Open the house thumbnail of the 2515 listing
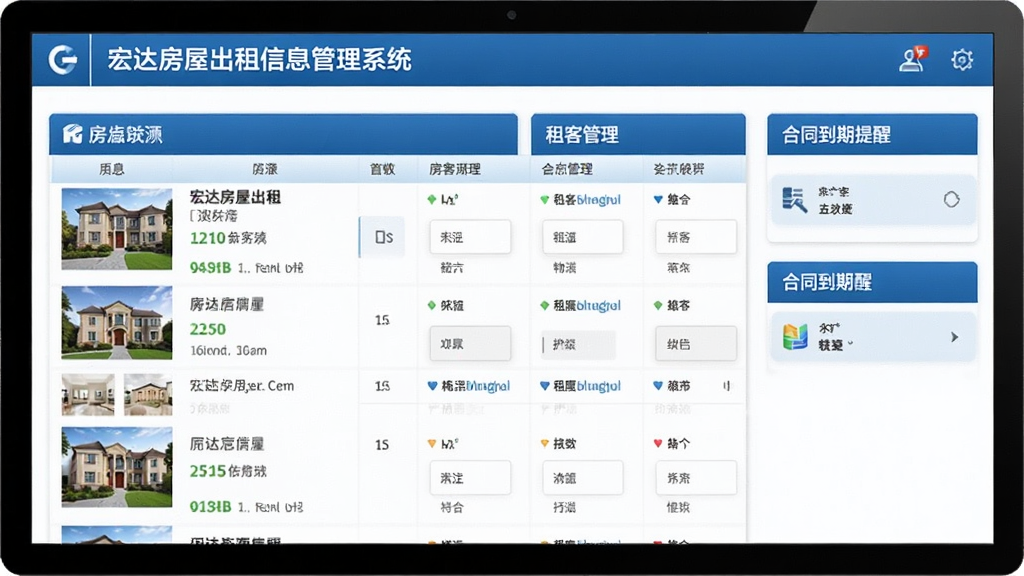 (x=117, y=467)
